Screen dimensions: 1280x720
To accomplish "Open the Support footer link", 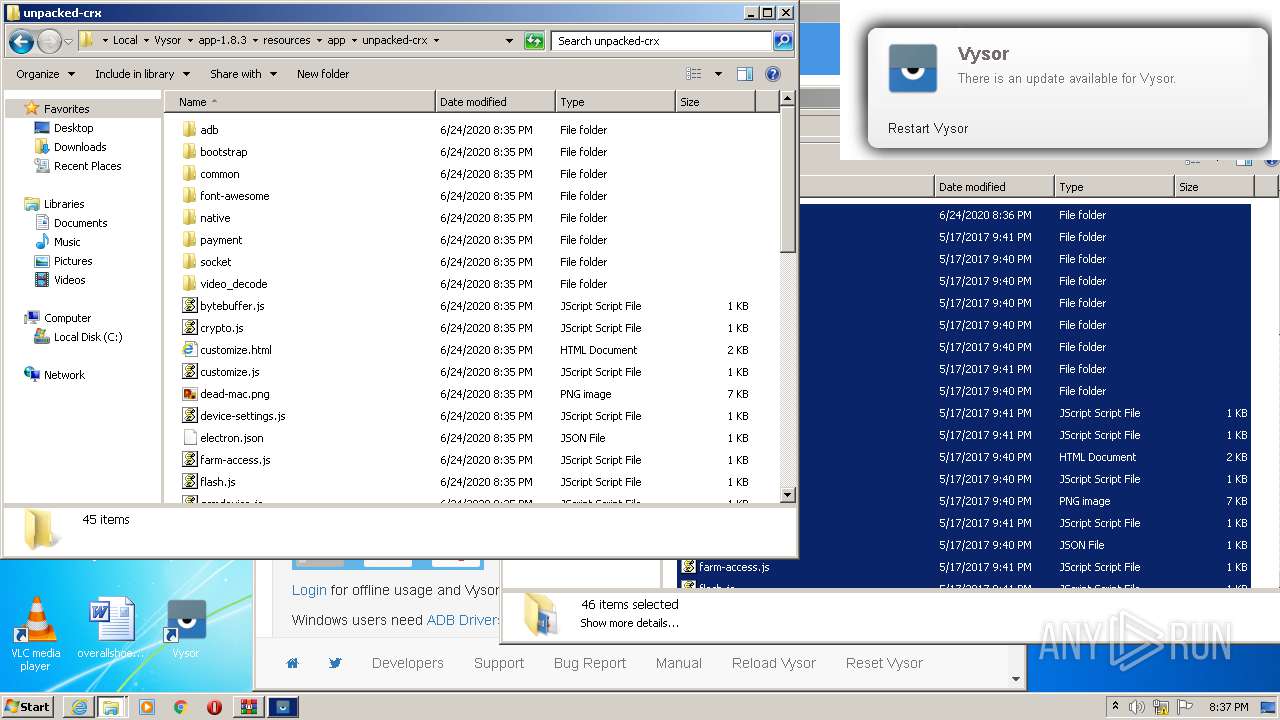I will click(x=499, y=663).
